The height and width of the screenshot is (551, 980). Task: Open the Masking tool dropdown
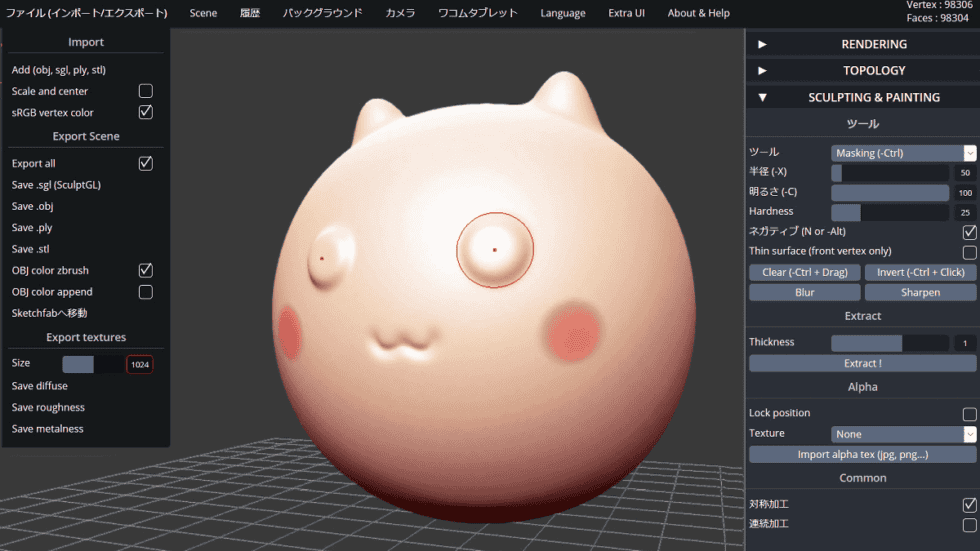pyautogui.click(x=903, y=153)
